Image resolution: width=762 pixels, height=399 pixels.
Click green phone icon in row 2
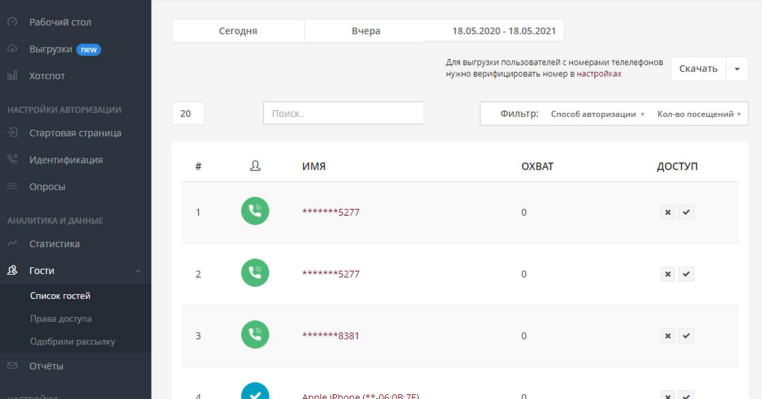pyautogui.click(x=255, y=273)
